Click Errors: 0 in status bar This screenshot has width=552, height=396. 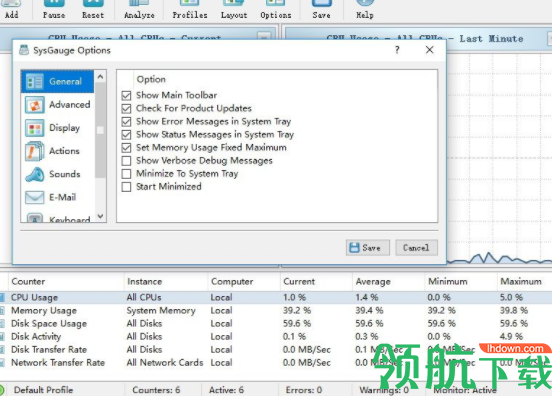tap(304, 390)
